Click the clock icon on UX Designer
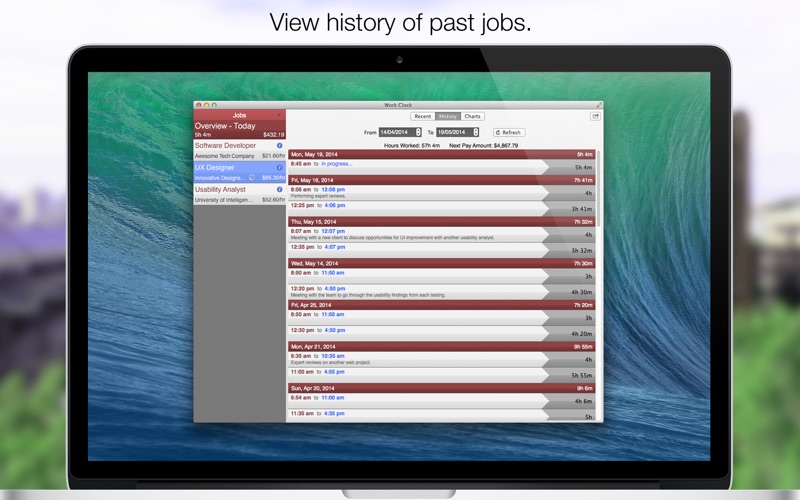This screenshot has height=500, width=800. (252, 178)
